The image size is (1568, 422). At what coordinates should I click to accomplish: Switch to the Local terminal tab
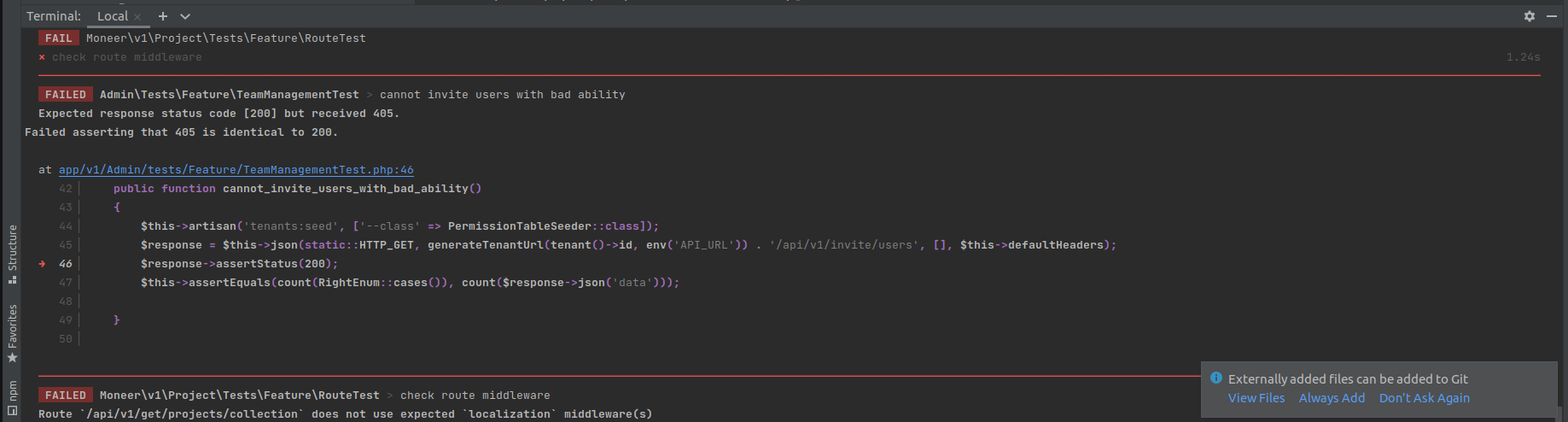[x=113, y=16]
